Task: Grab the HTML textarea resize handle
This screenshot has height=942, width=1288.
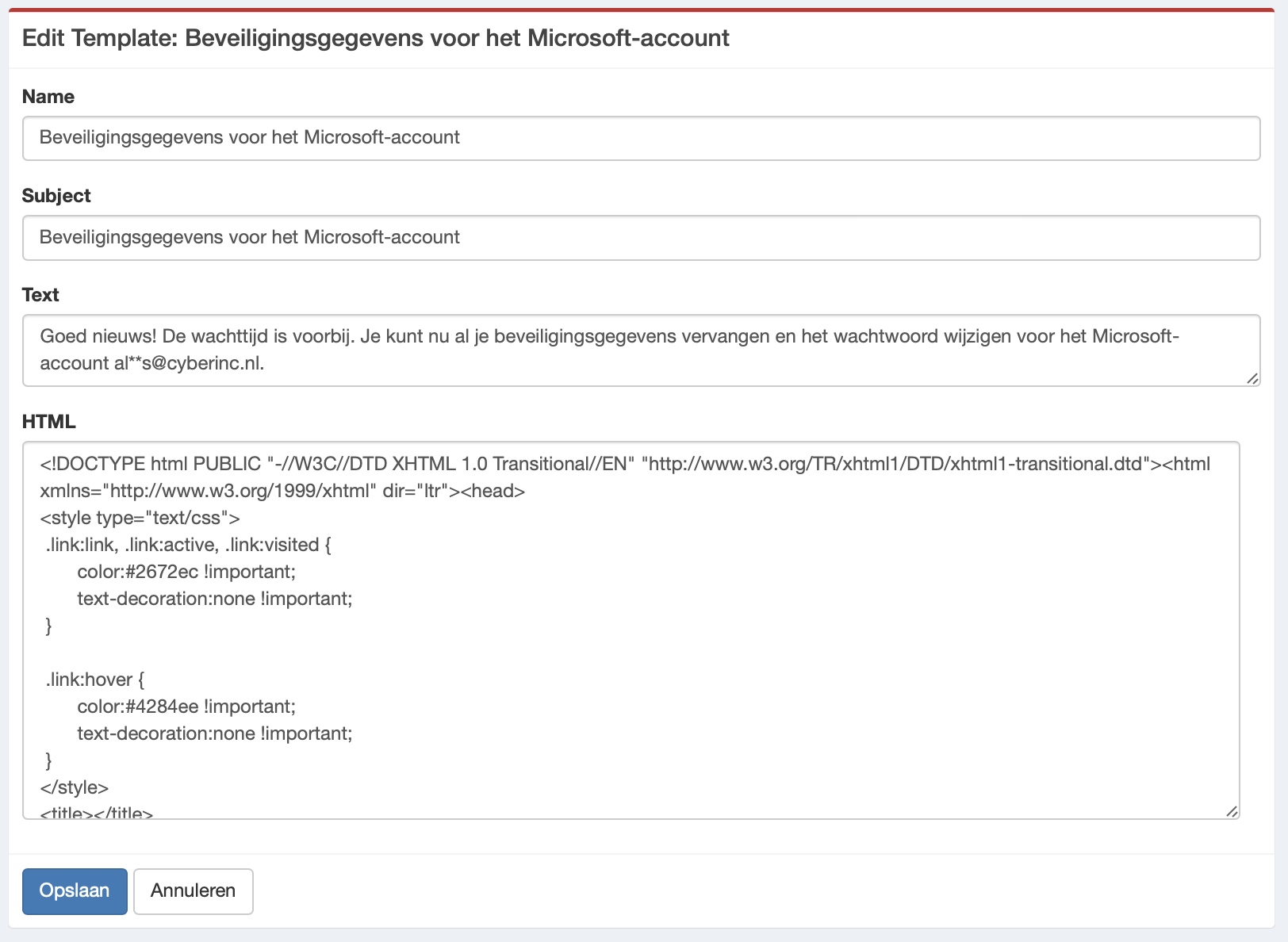Action: 1232,811
